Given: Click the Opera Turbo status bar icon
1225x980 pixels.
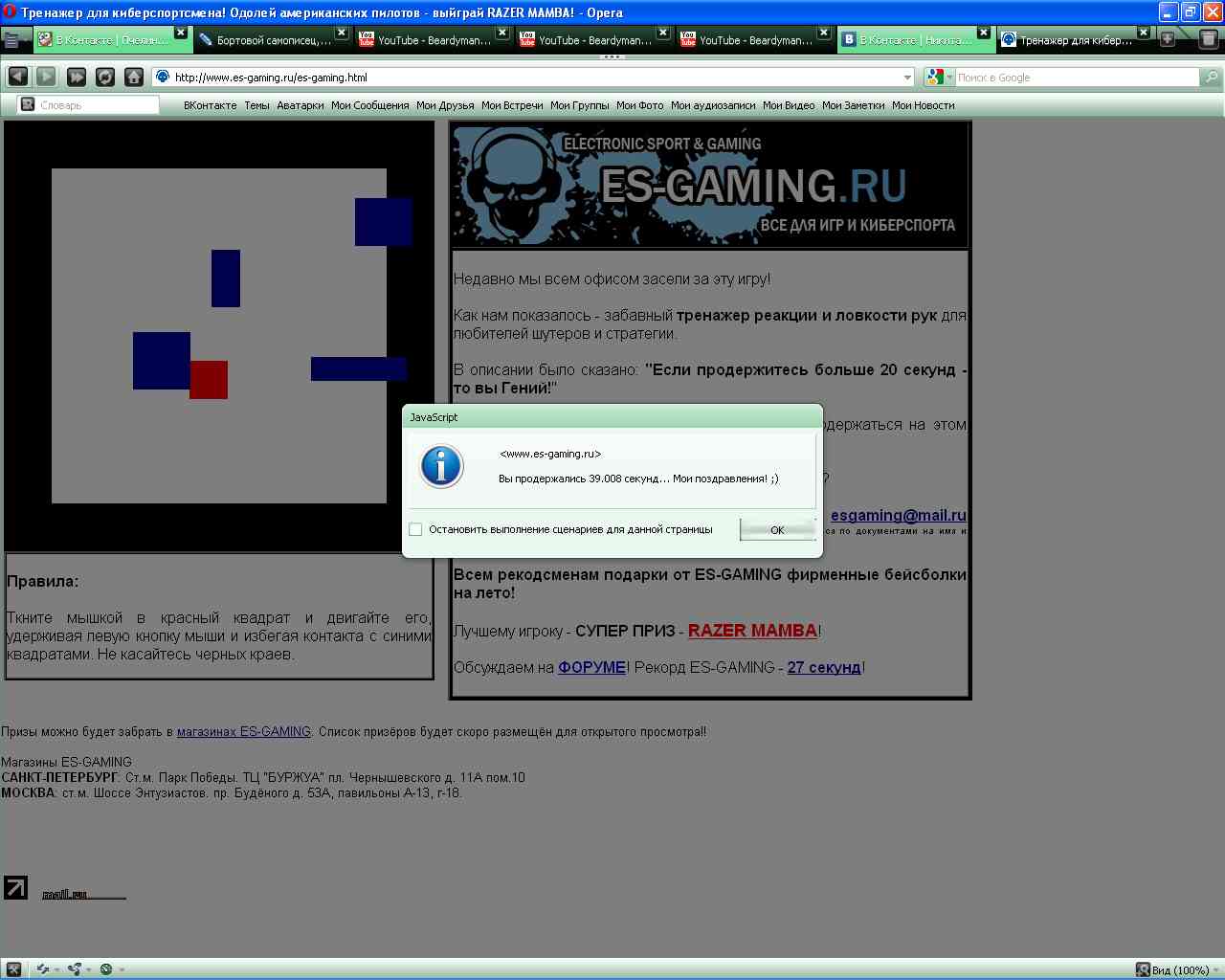Looking at the screenshot, I should (x=105, y=969).
